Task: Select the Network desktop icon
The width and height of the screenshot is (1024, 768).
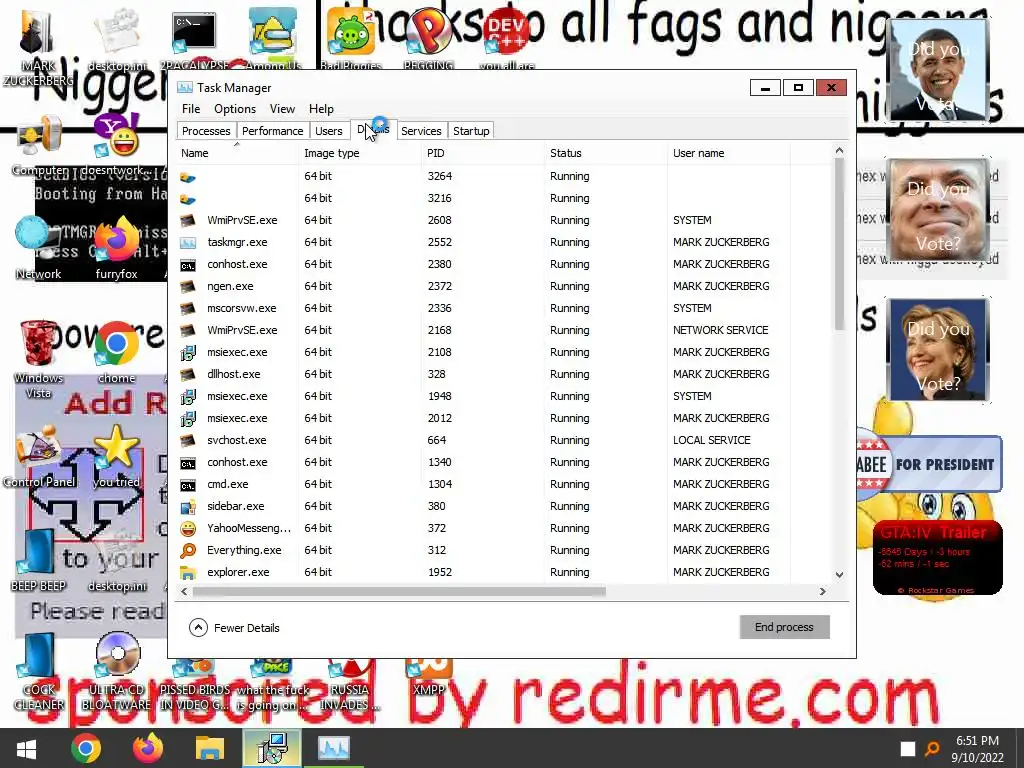Action: point(39,248)
